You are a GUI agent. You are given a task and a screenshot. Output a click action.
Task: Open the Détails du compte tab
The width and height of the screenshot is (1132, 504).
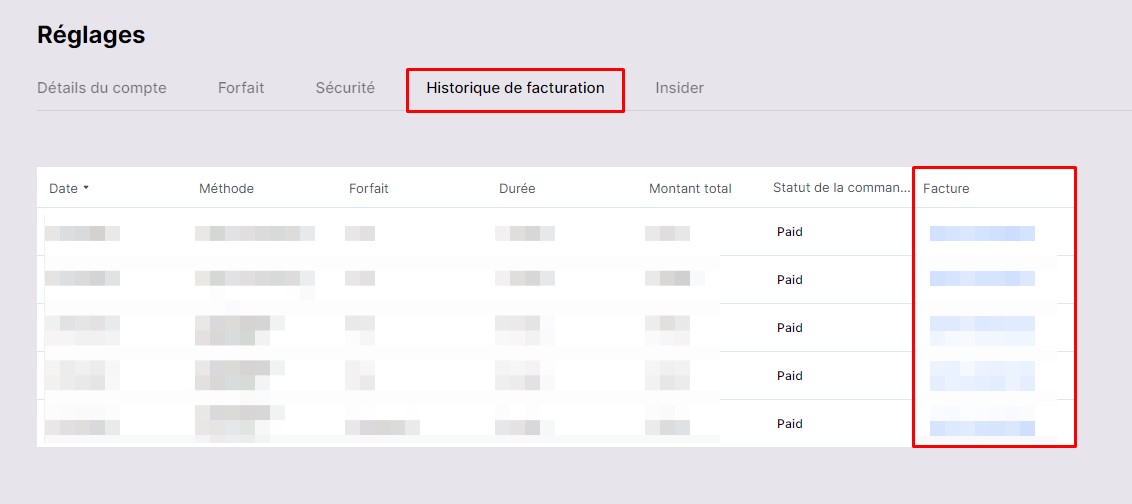(x=102, y=88)
